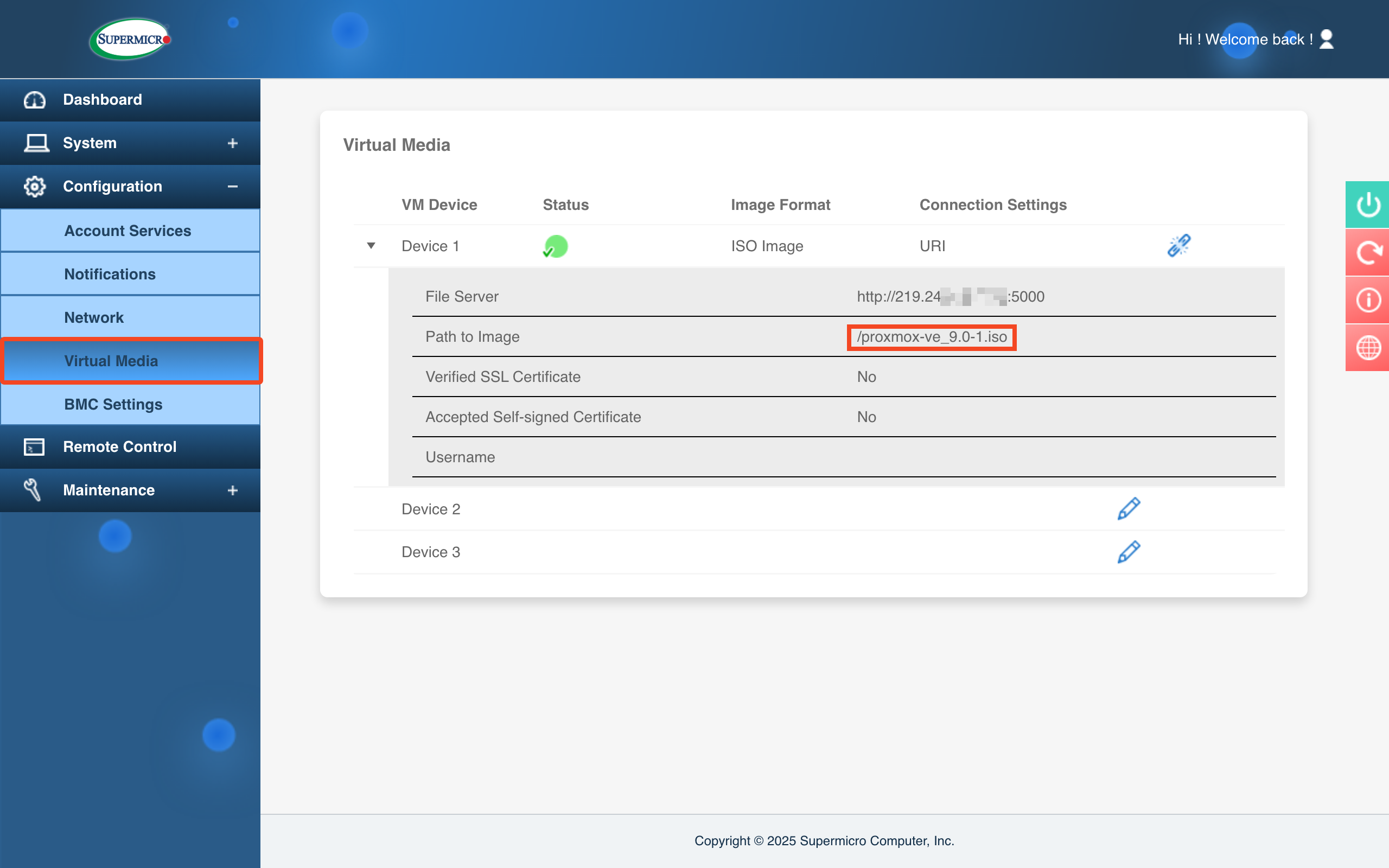Click the globe language icon button
The image size is (1389, 868).
click(1367, 347)
